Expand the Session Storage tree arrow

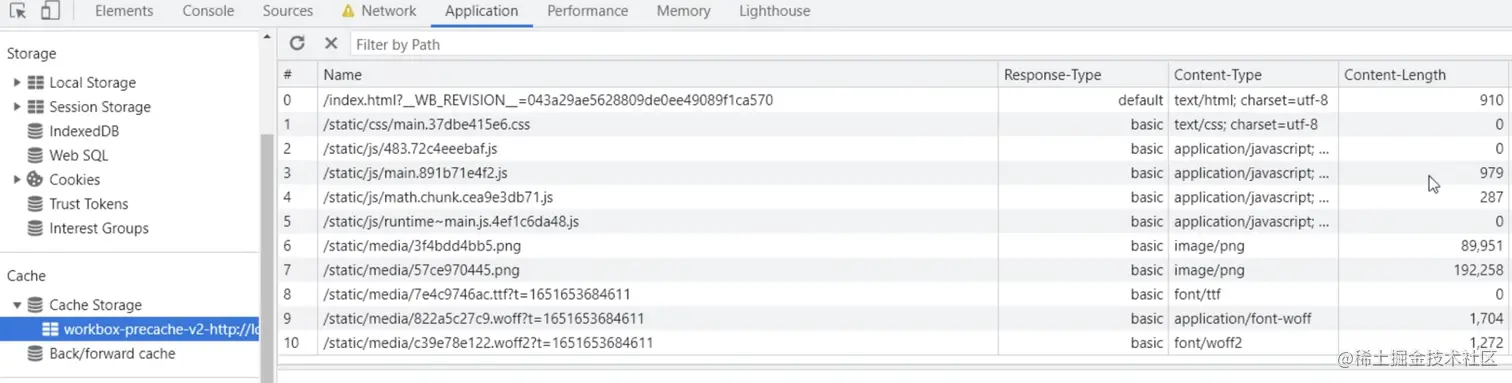(17, 106)
